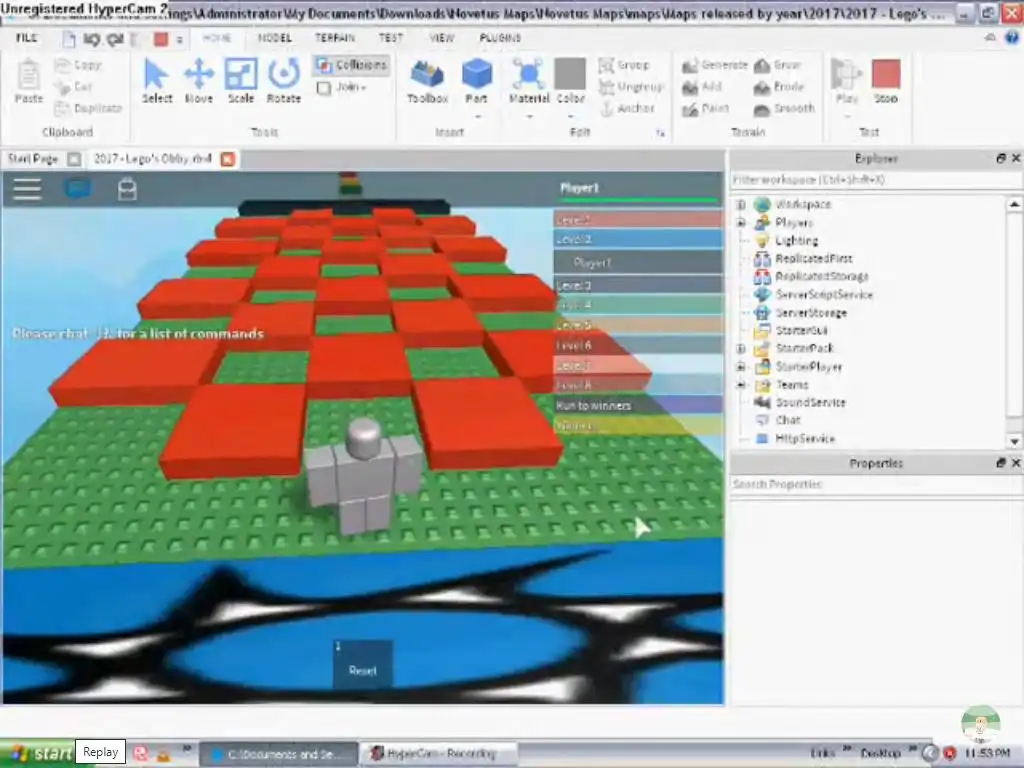The image size is (1024, 768).
Task: Close the Lego's Obby document tab
Action: click(x=227, y=159)
